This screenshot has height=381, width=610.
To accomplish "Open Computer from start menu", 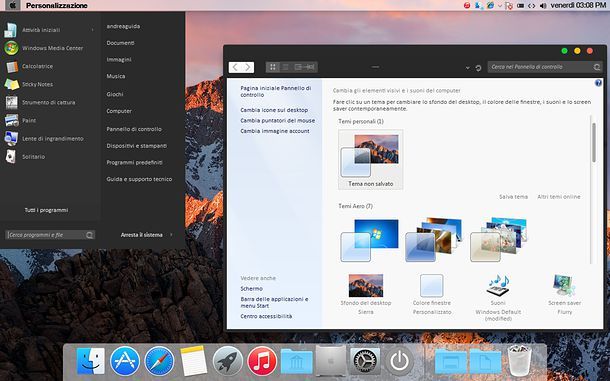I will 119,111.
